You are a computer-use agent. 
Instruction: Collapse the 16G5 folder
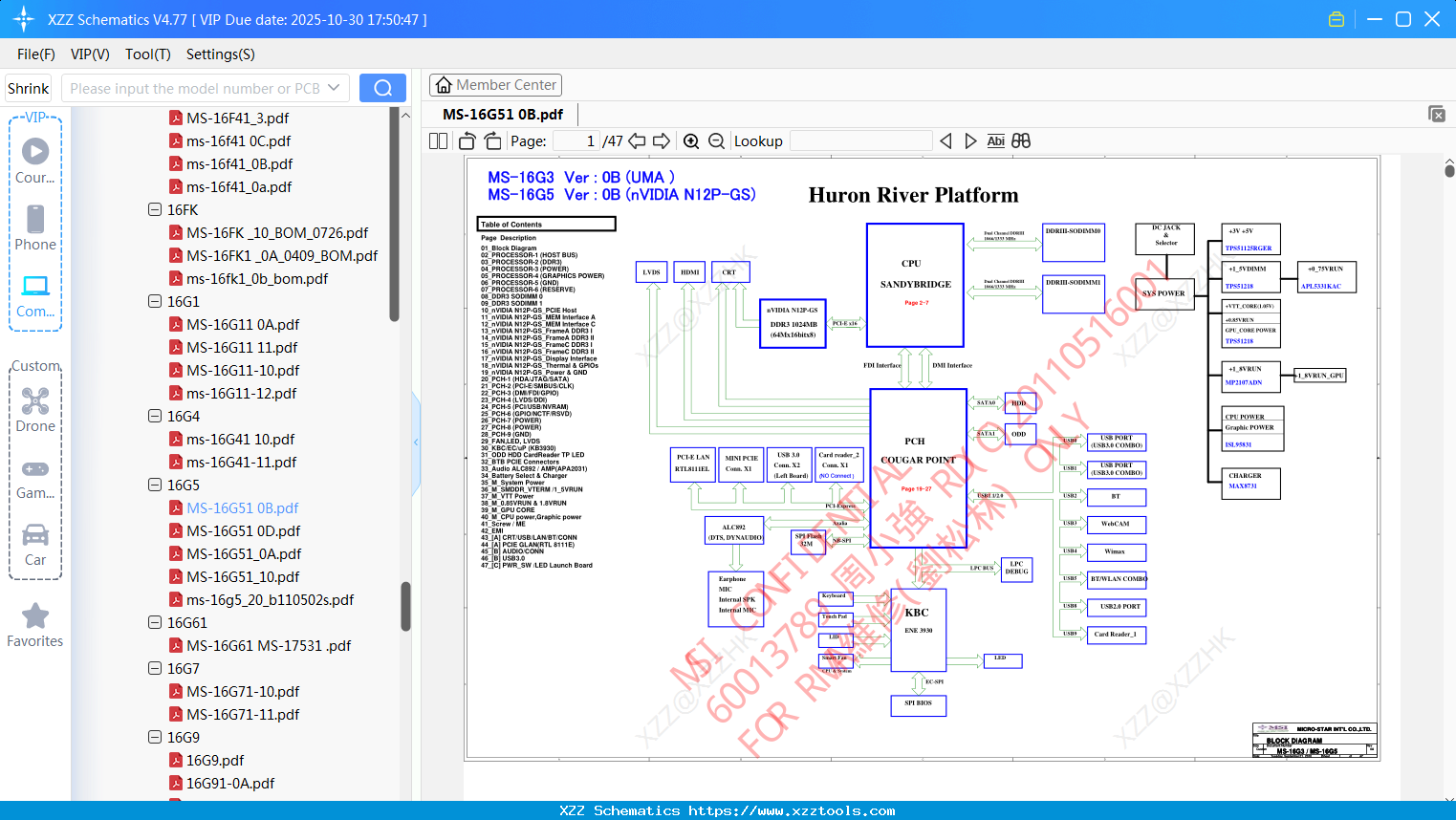pyautogui.click(x=155, y=485)
